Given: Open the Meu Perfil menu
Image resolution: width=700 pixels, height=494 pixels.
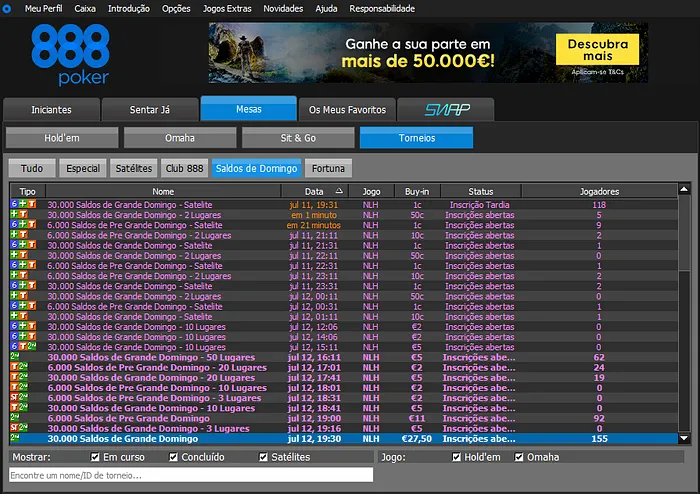Looking at the screenshot, I should point(43,8).
